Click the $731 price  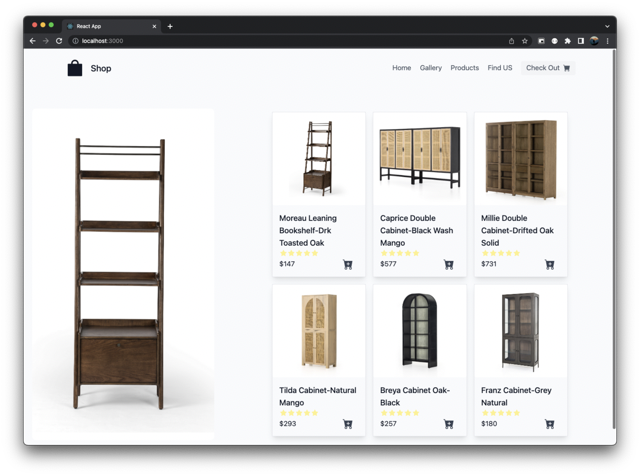(x=489, y=264)
